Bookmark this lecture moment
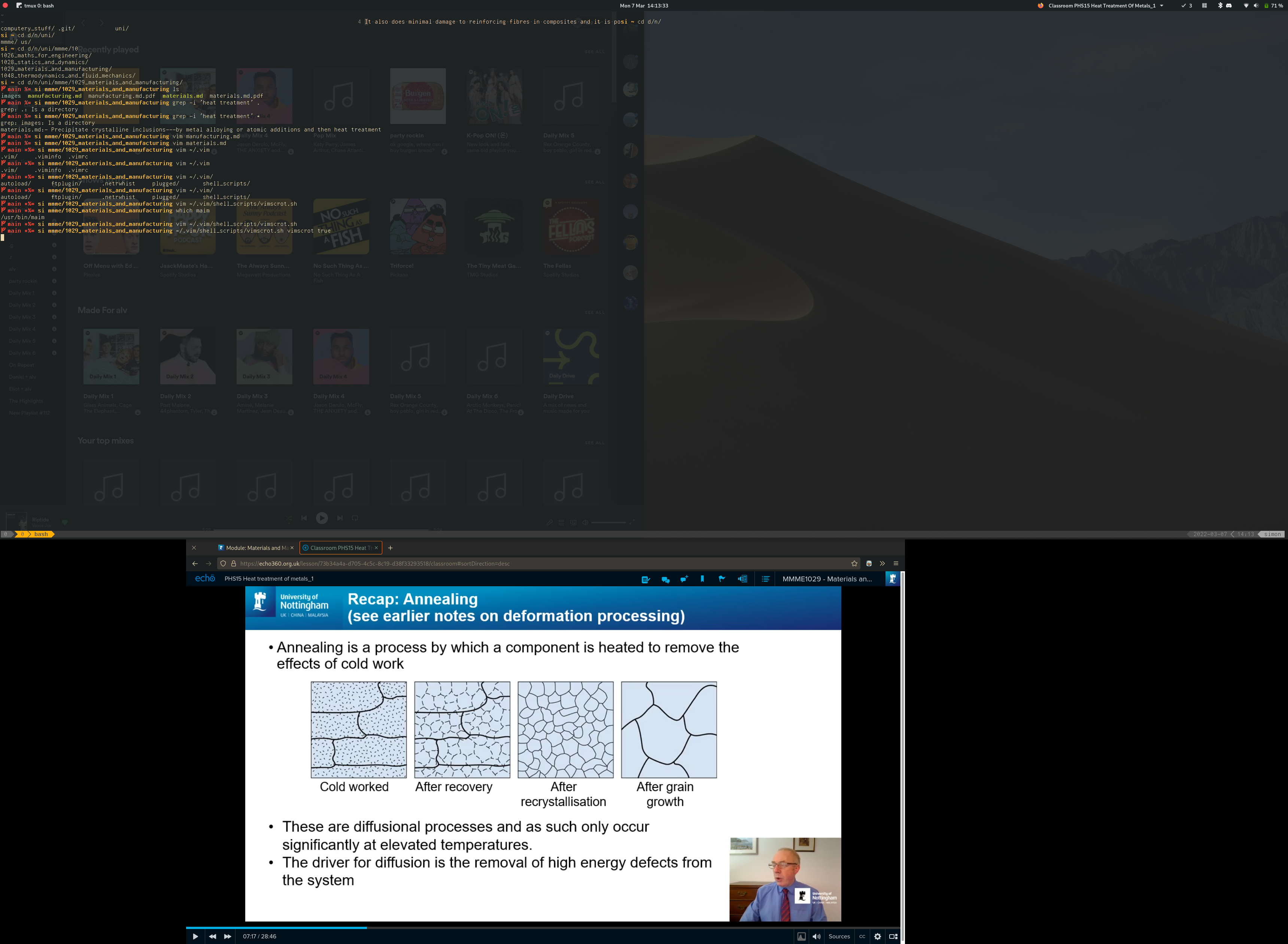Screen dimensions: 1288x944 [x=702, y=579]
